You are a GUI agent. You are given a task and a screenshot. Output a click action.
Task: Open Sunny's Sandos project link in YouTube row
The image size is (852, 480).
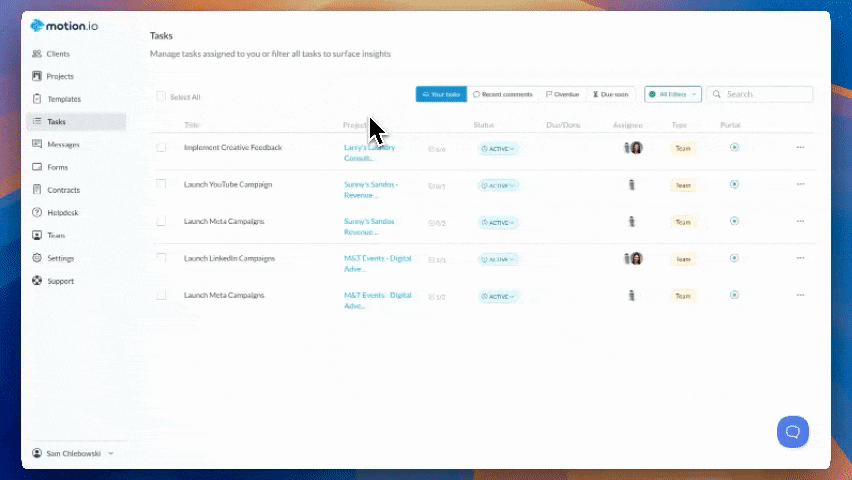(x=371, y=190)
